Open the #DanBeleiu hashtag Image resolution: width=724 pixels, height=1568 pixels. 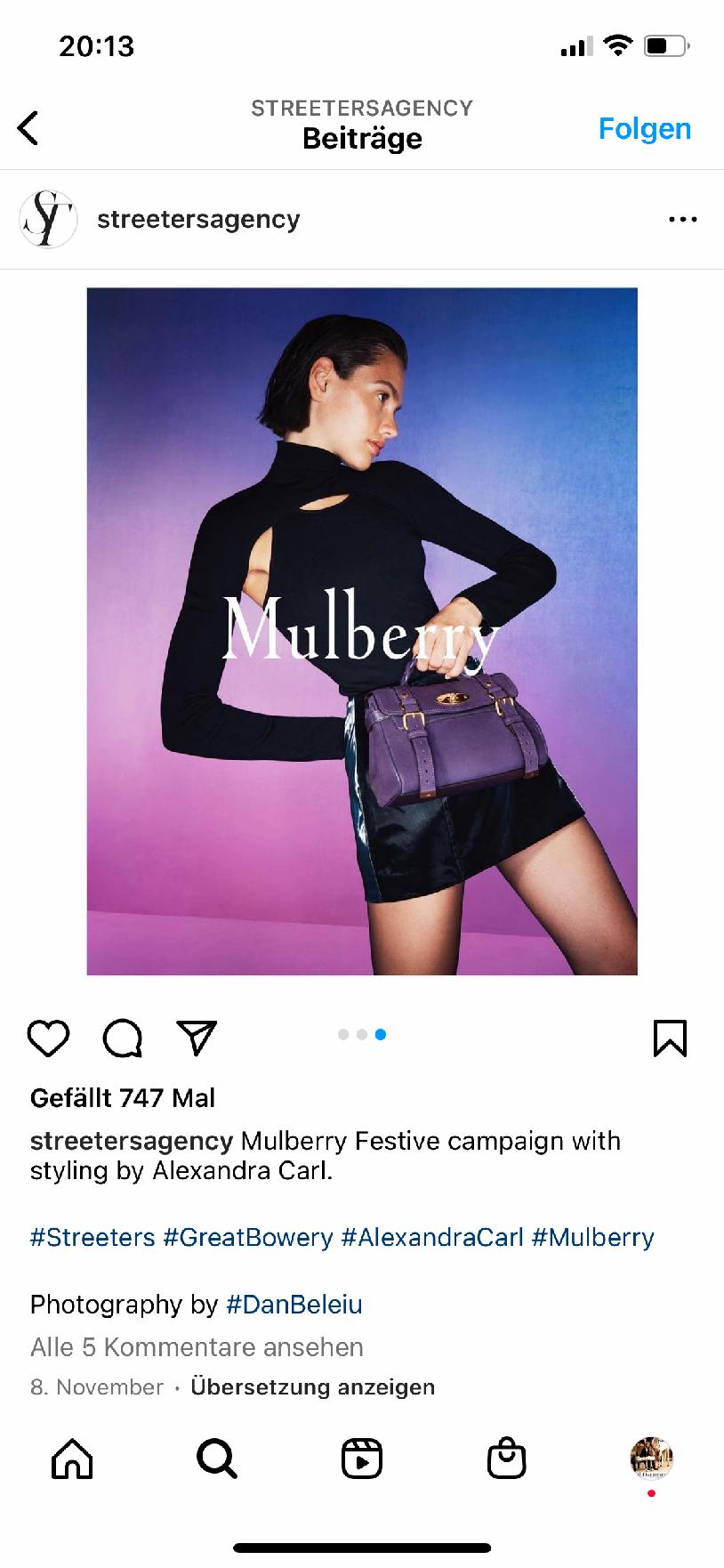(x=294, y=1305)
